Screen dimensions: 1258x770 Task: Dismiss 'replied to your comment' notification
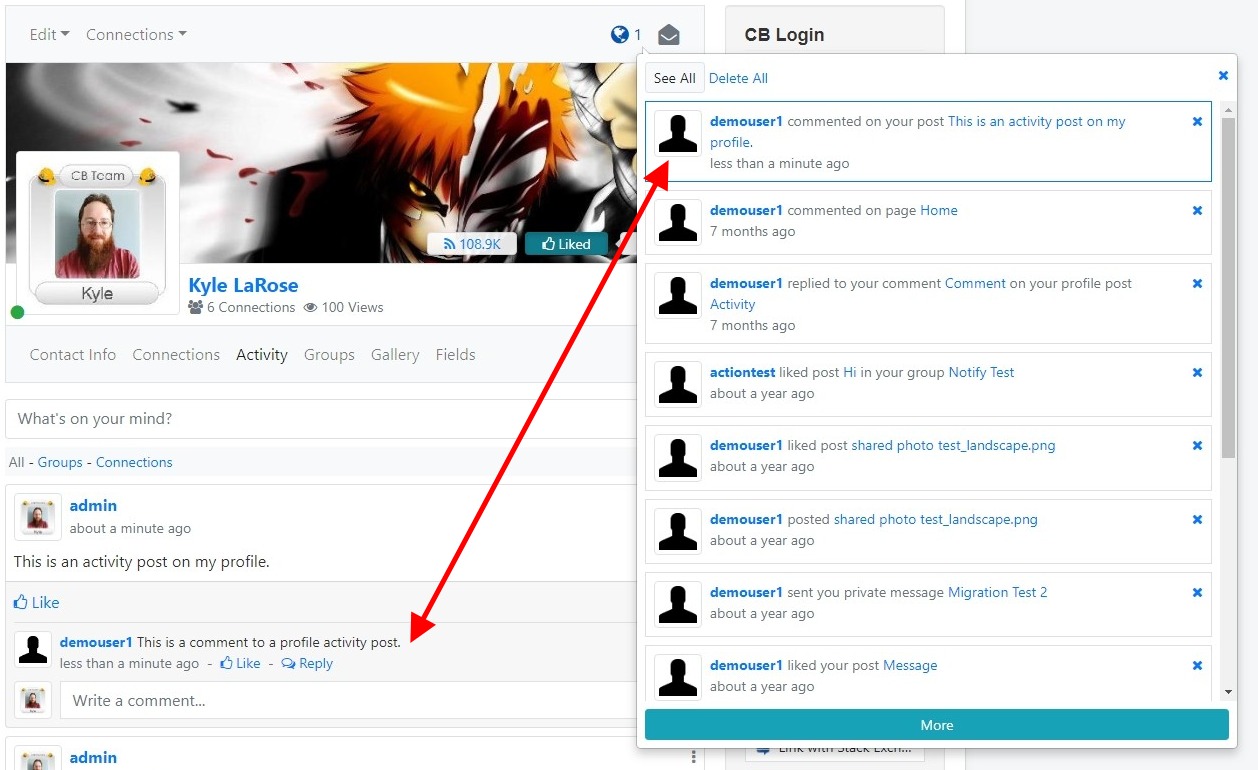(1197, 283)
